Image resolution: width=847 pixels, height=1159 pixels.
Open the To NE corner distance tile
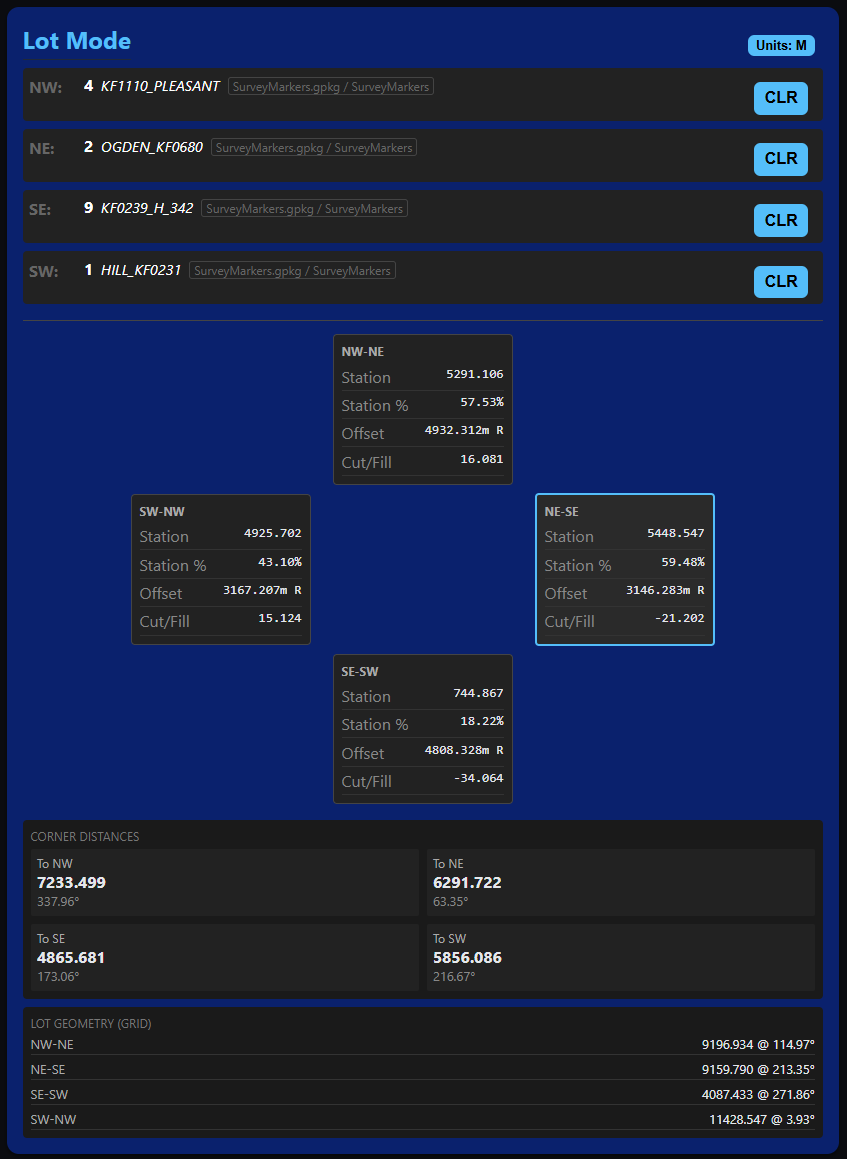click(x=620, y=883)
